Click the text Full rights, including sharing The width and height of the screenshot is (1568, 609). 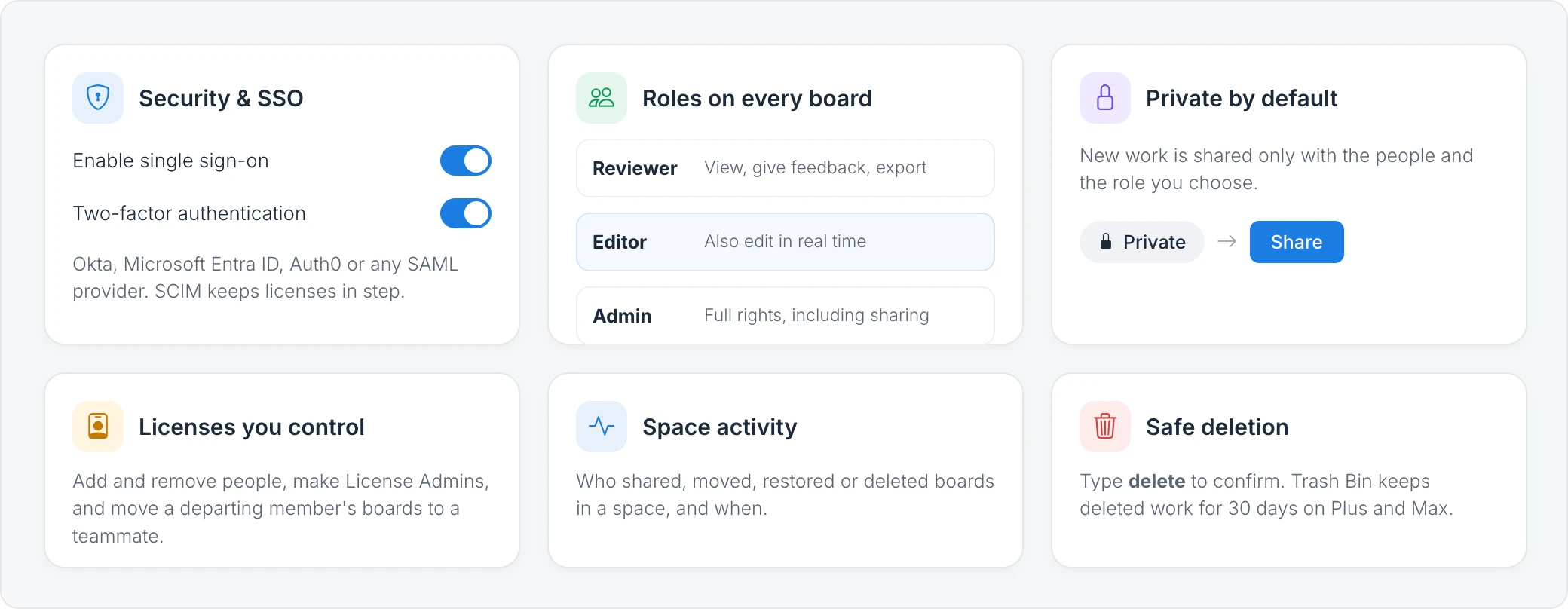[816, 315]
